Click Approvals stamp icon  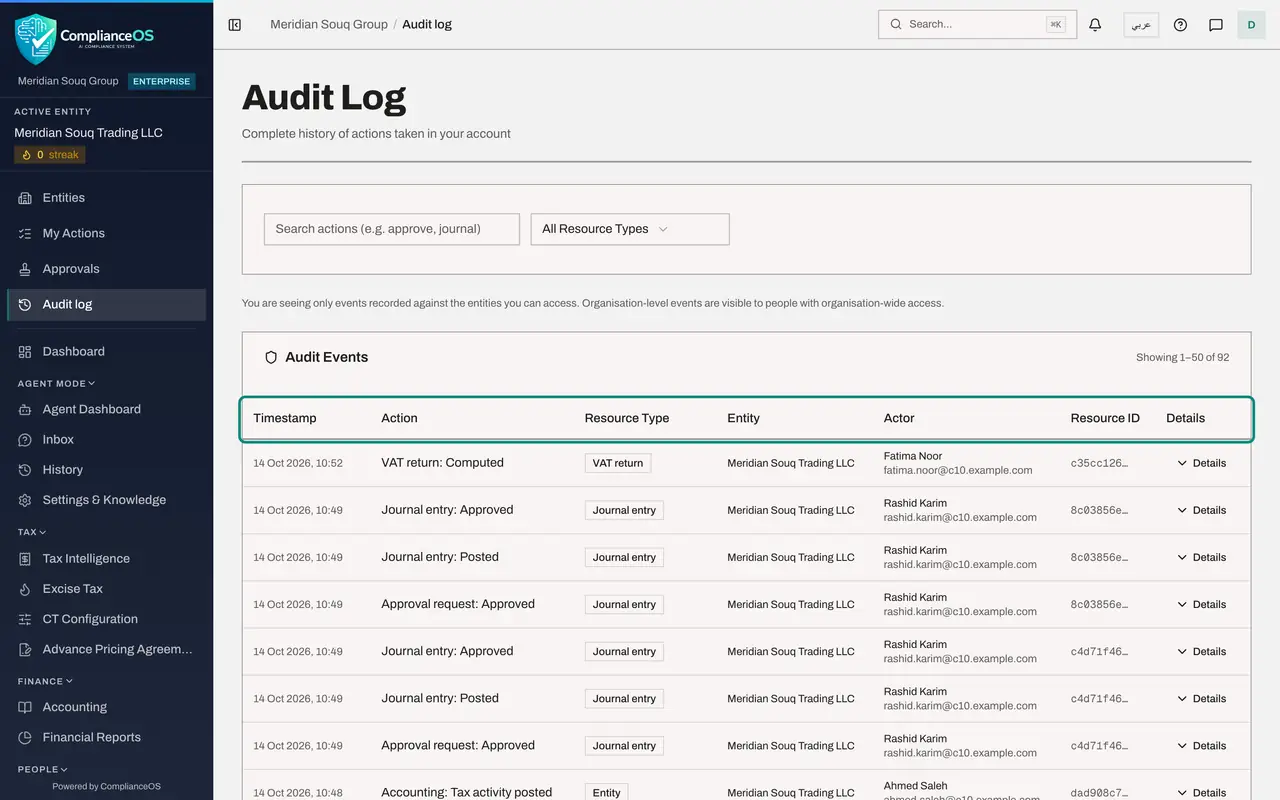pos(25,269)
